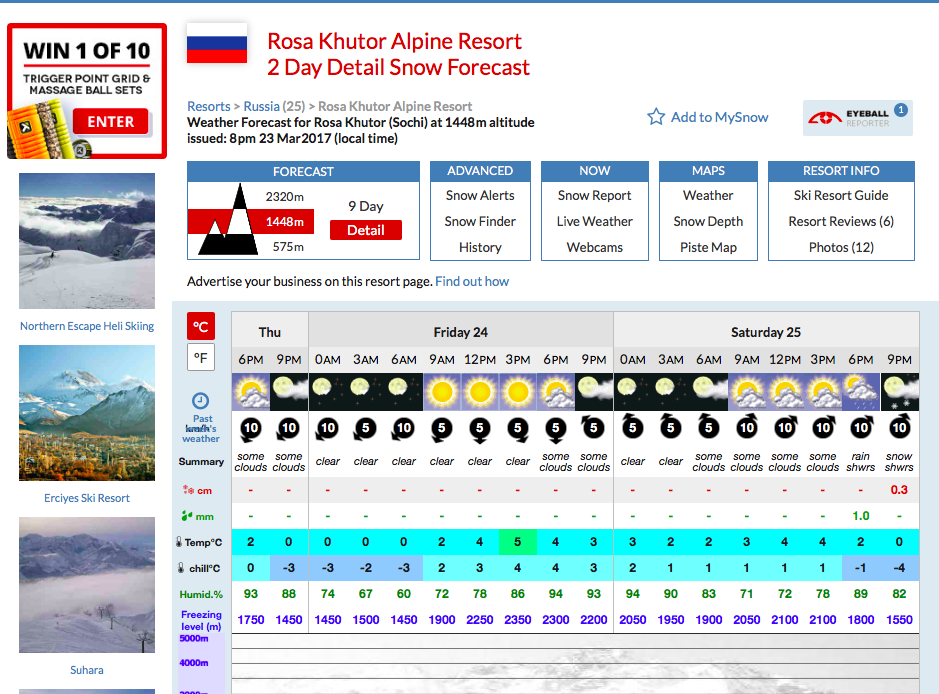This screenshot has height=694, width=939.
Task: Click Saturday 9AM partly cloudy icon
Action: tap(747, 392)
